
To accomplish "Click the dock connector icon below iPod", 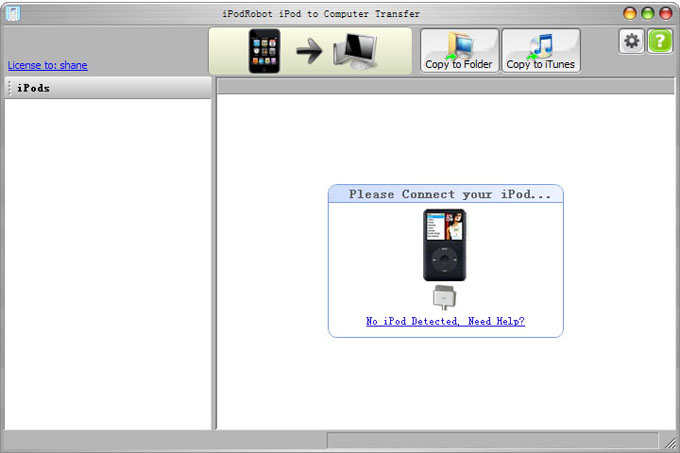I will pos(445,297).
